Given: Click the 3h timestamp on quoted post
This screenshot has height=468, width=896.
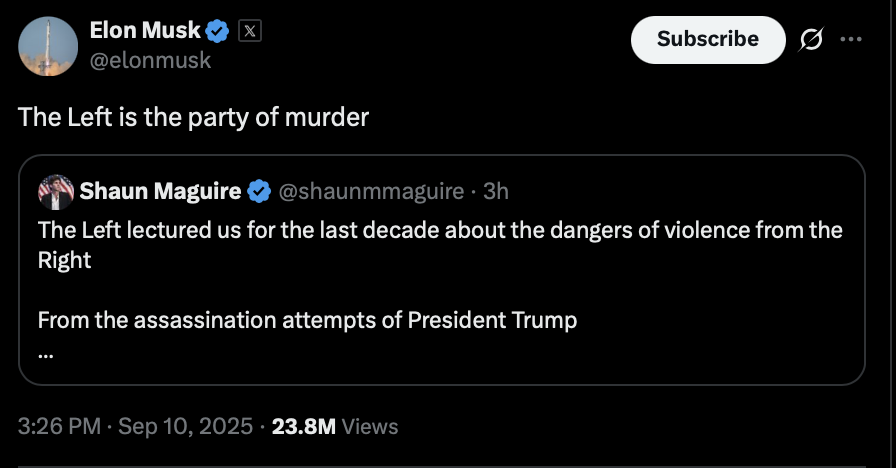Looking at the screenshot, I should [x=495, y=190].
